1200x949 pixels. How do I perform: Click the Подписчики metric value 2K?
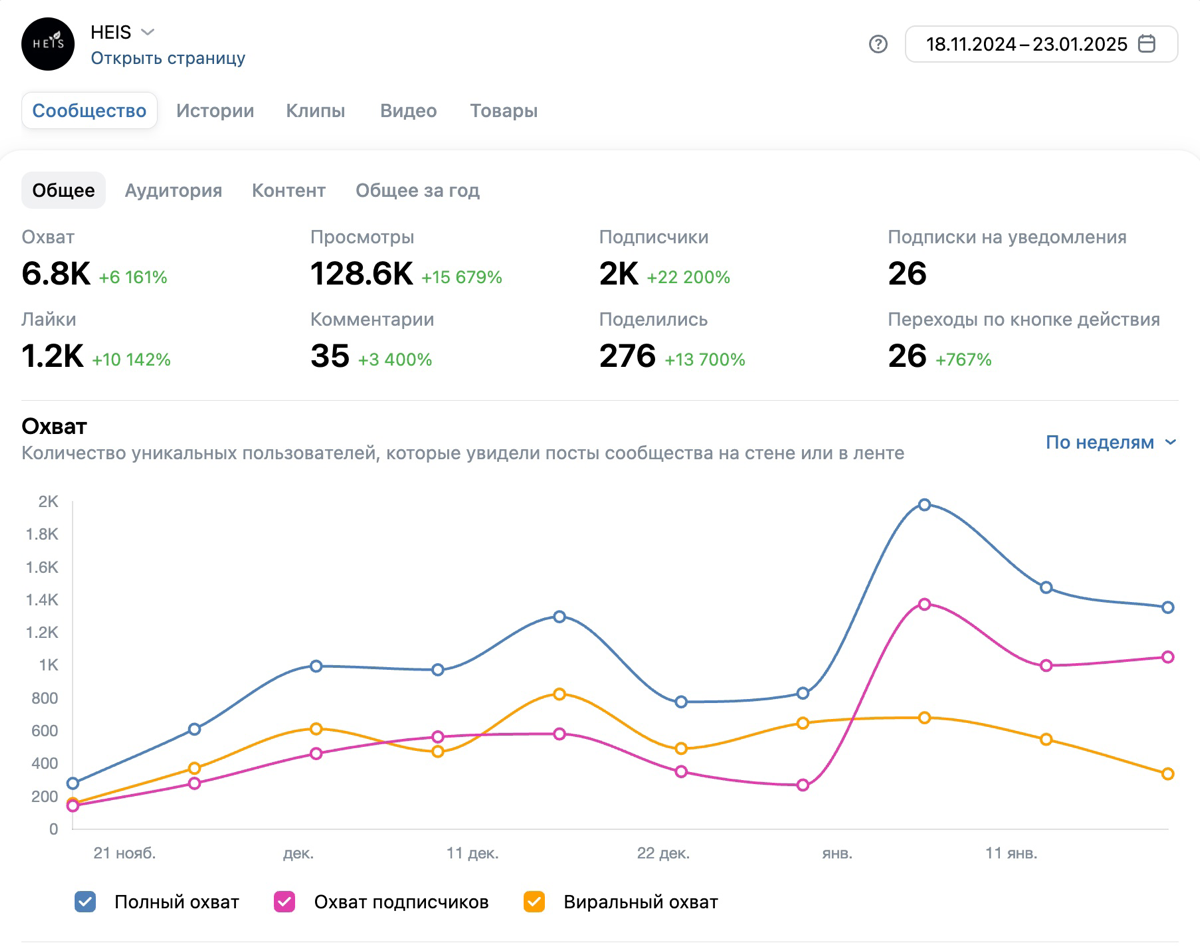tap(619, 274)
